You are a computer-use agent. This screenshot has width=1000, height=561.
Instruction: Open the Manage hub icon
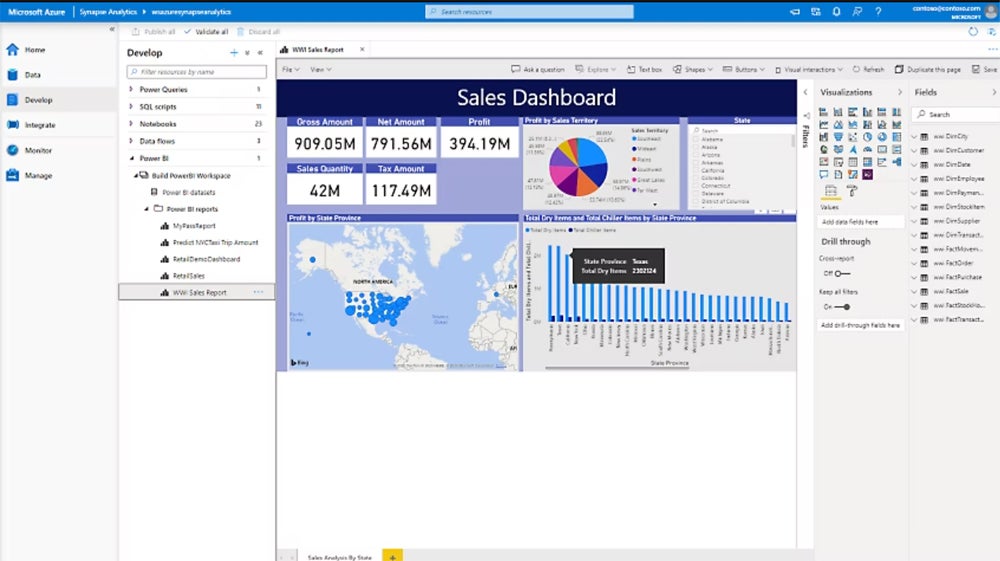pyautogui.click(x=13, y=175)
